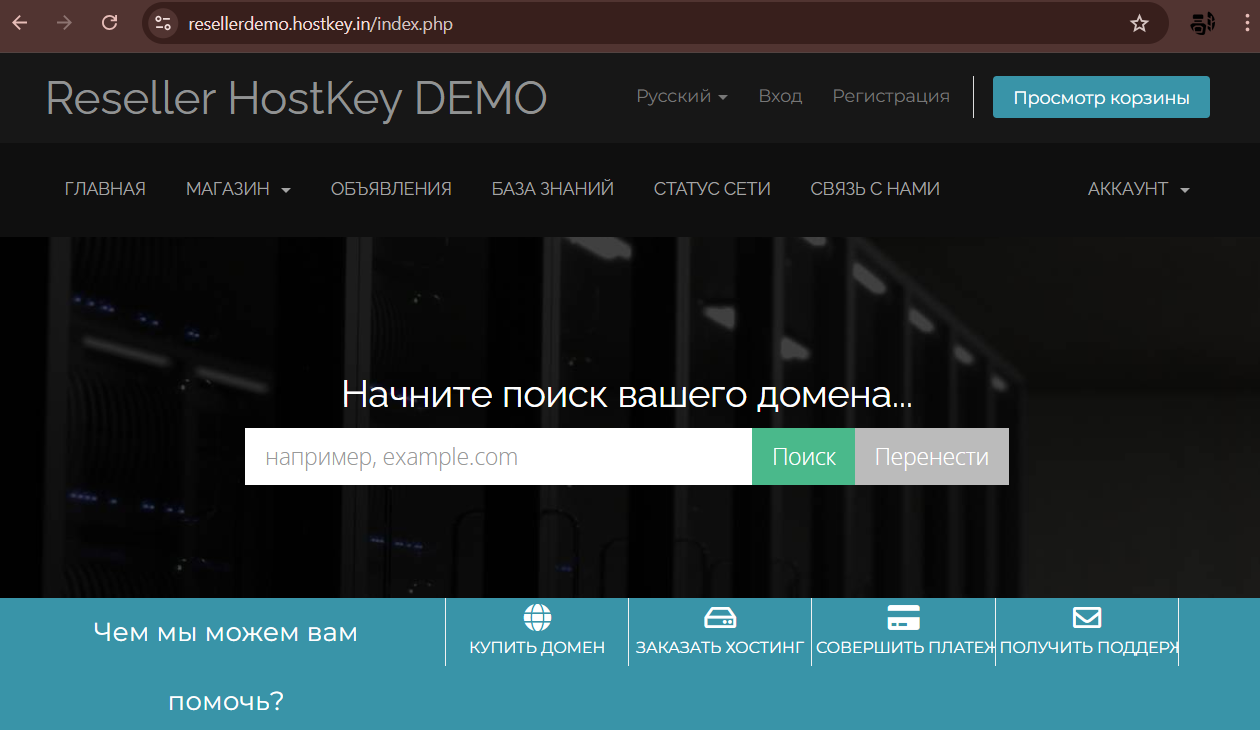Click Просмотр корзины button
This screenshot has width=1260, height=730.
click(1101, 97)
